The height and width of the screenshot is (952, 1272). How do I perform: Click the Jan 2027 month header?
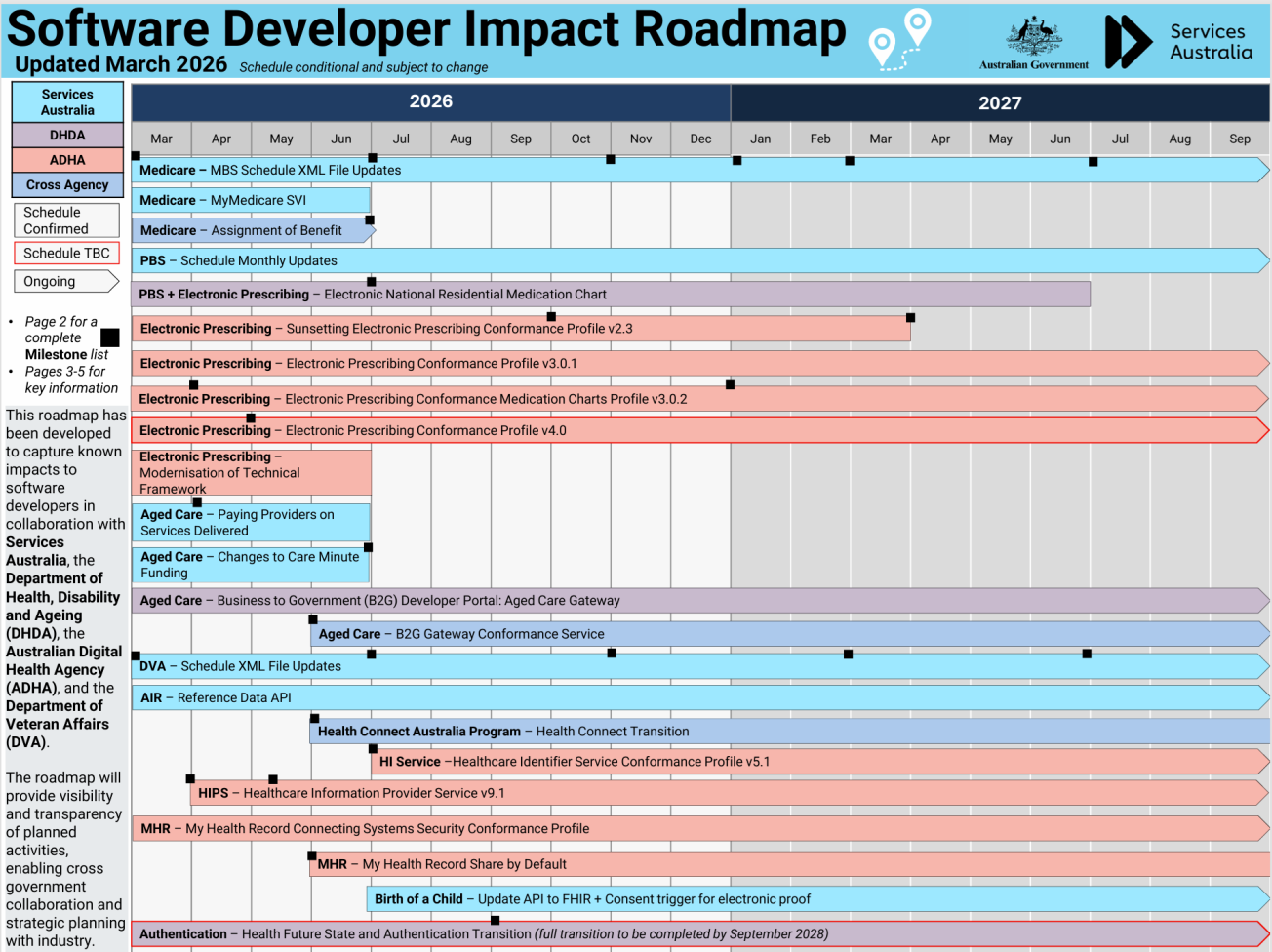point(761,139)
